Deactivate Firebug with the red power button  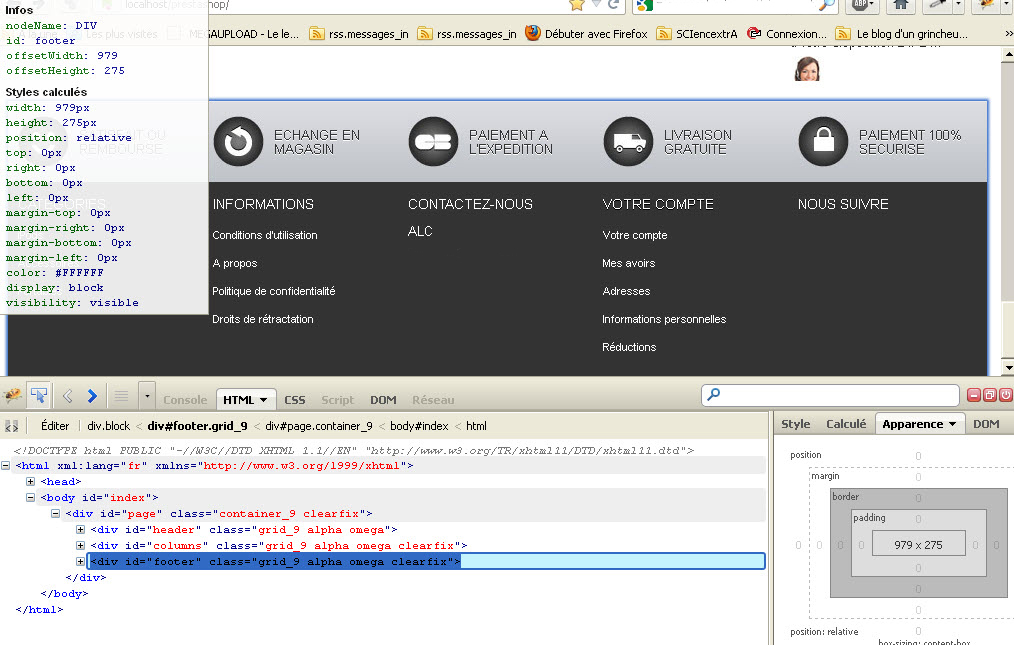[x=1006, y=395]
